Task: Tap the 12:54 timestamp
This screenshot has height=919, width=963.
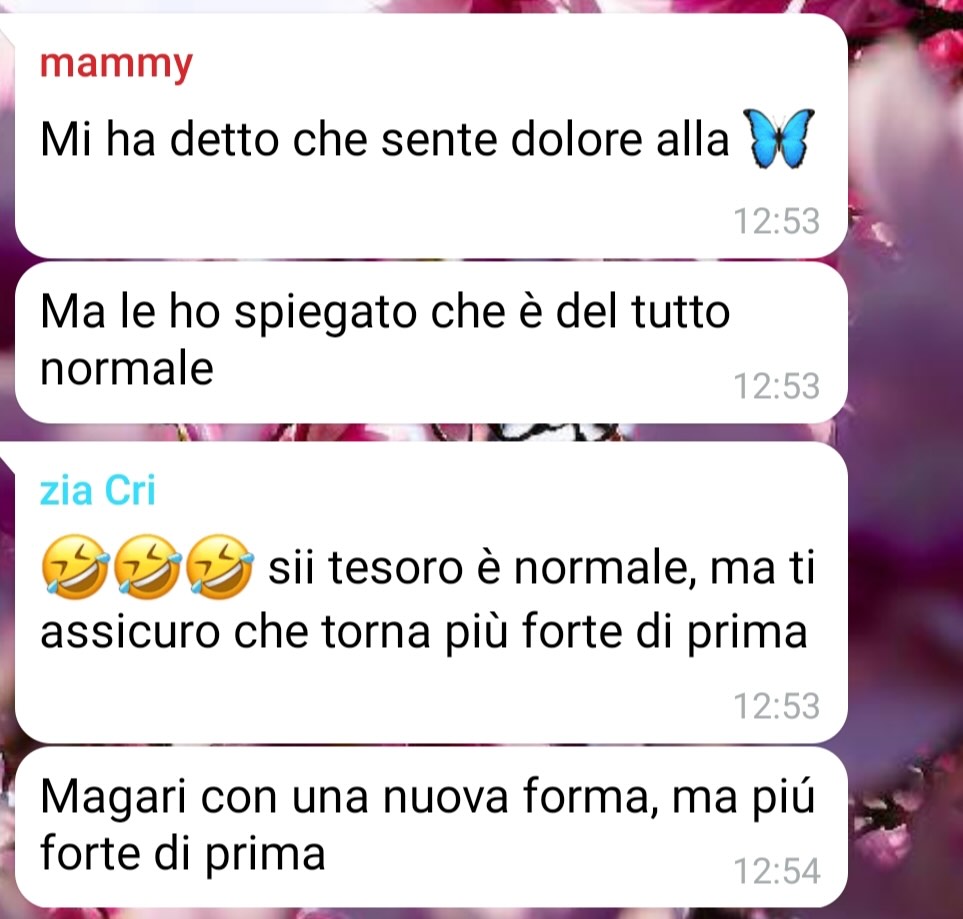Action: (x=776, y=871)
